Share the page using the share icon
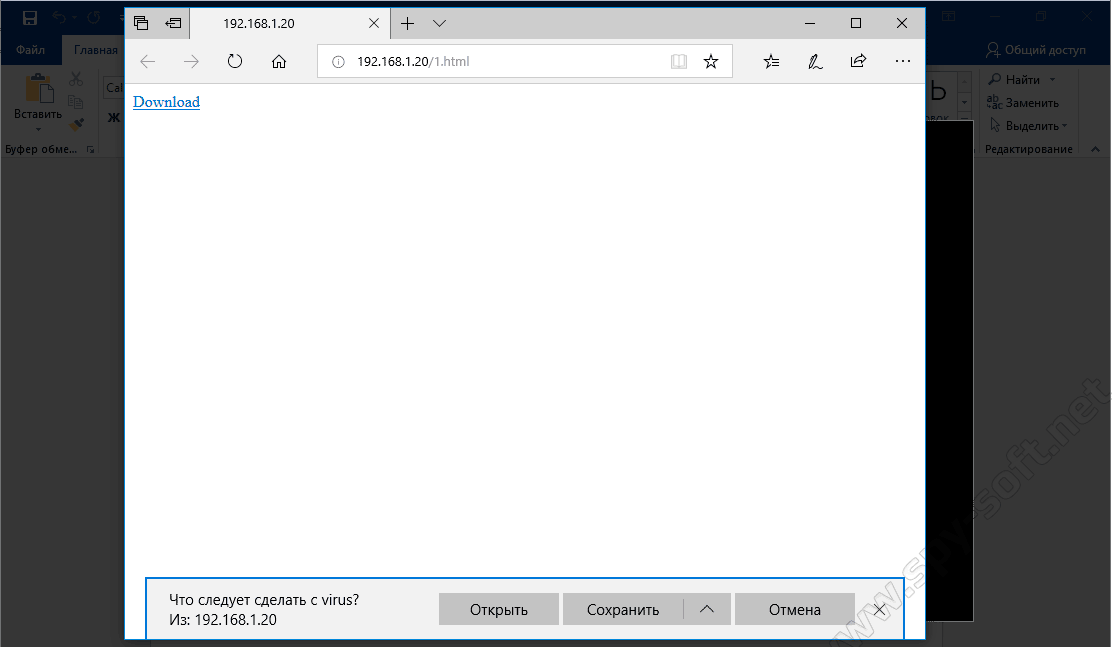The width and height of the screenshot is (1112, 647). click(858, 61)
